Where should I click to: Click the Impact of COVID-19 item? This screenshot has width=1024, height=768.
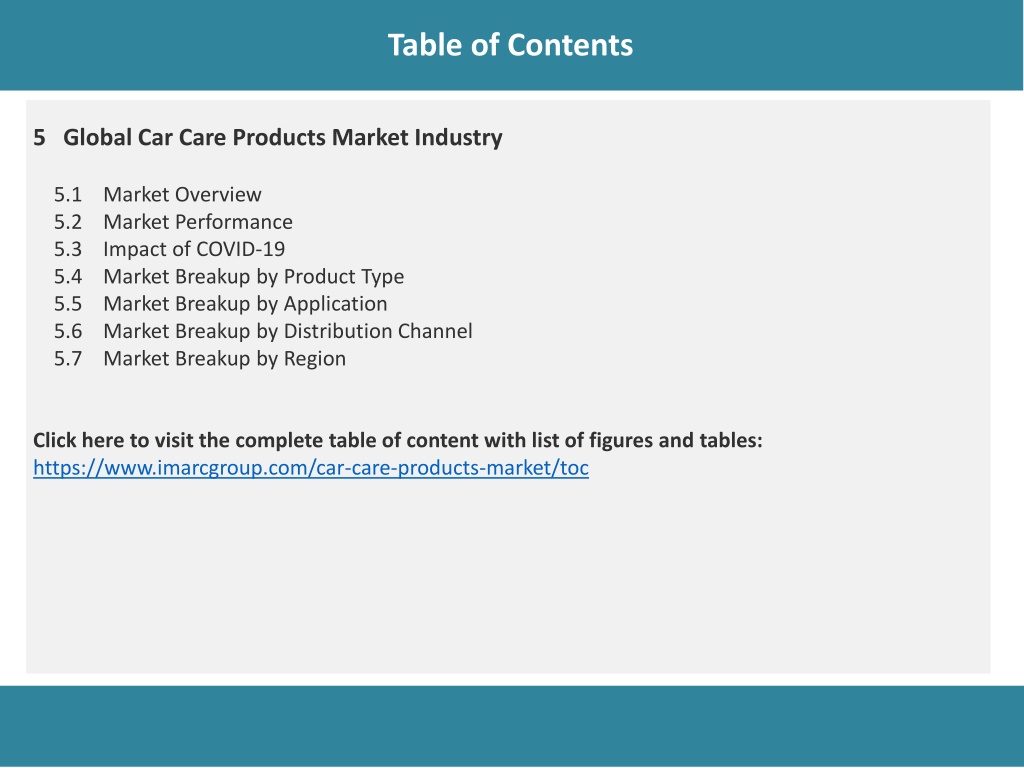tap(194, 249)
